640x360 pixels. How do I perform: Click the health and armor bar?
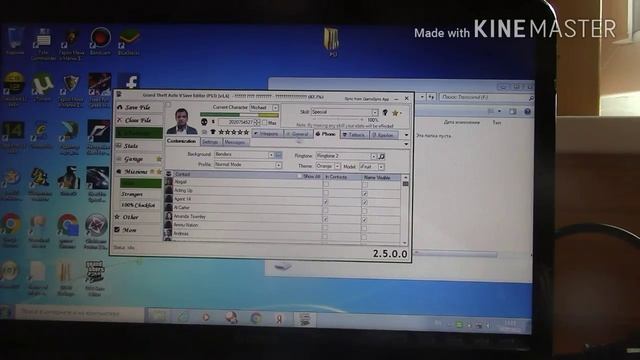(x=239, y=115)
